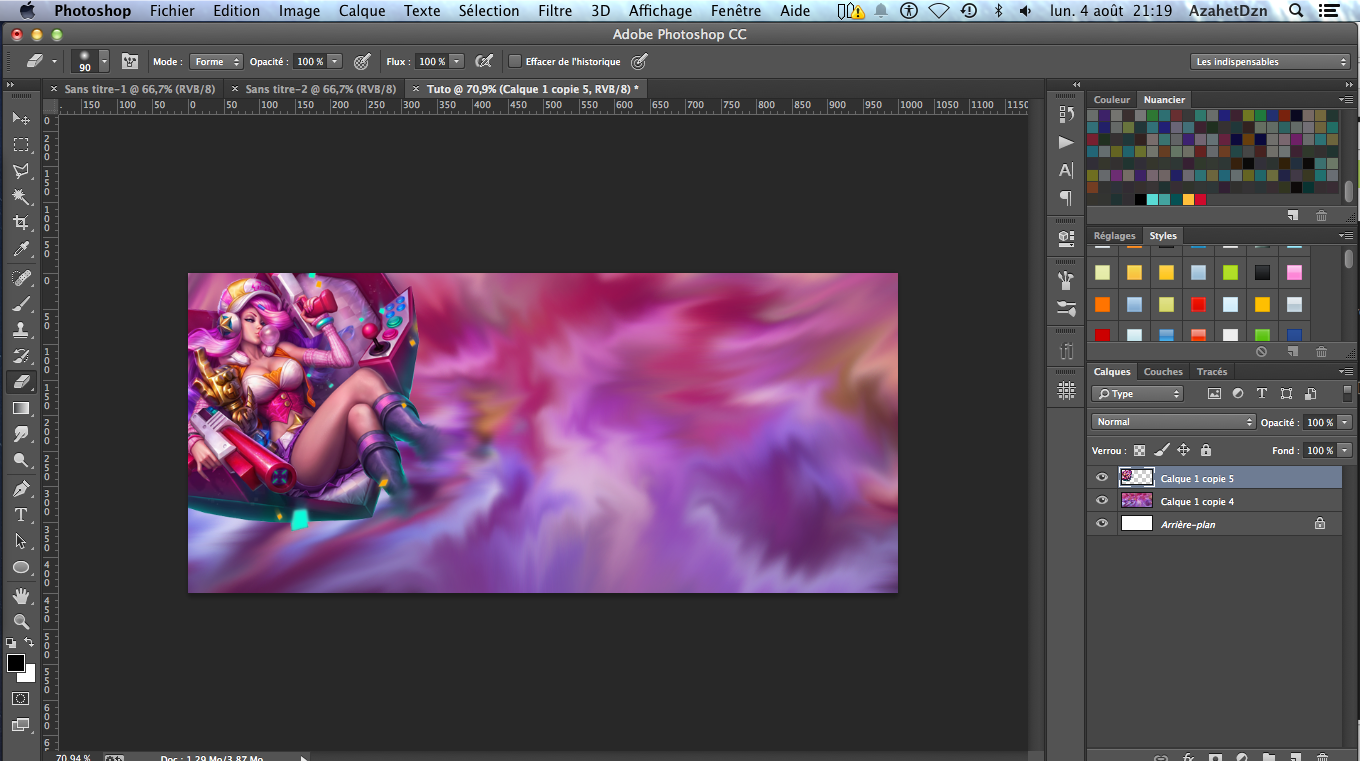Hide the Calque 1 copie 5 layer
This screenshot has width=1360, height=761.
tap(1102, 478)
